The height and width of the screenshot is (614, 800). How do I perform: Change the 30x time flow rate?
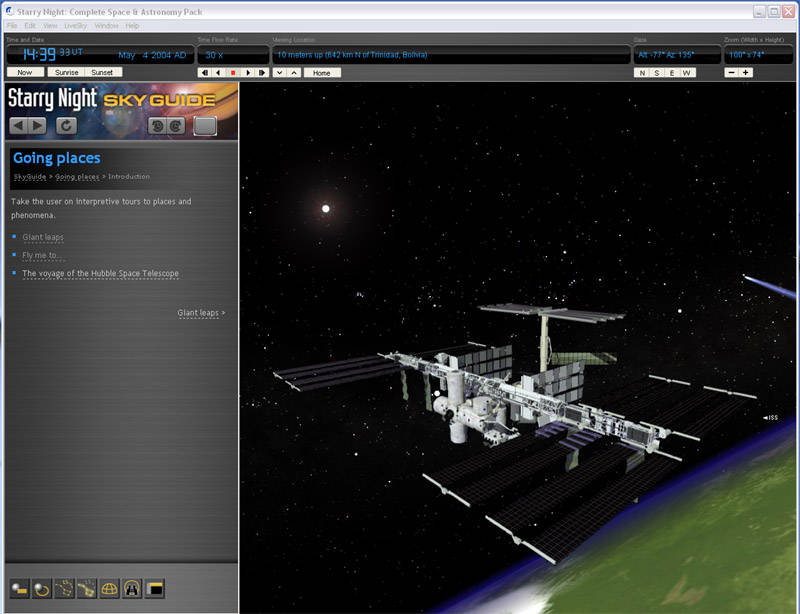[x=233, y=55]
